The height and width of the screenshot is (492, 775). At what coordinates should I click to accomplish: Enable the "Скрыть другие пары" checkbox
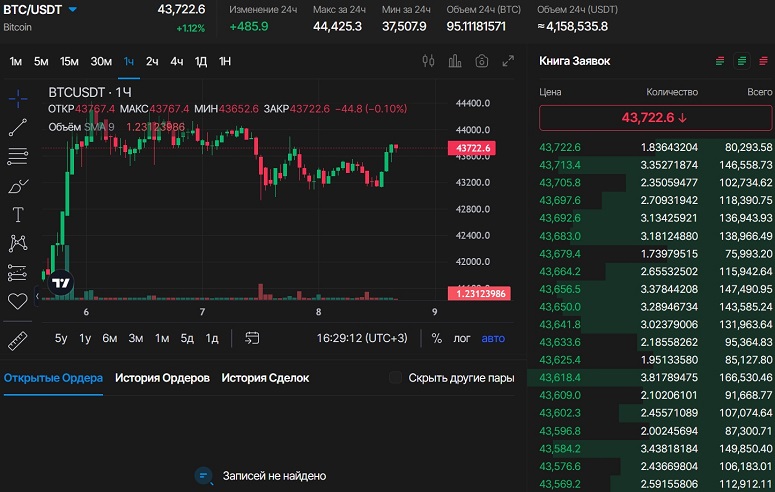click(395, 378)
